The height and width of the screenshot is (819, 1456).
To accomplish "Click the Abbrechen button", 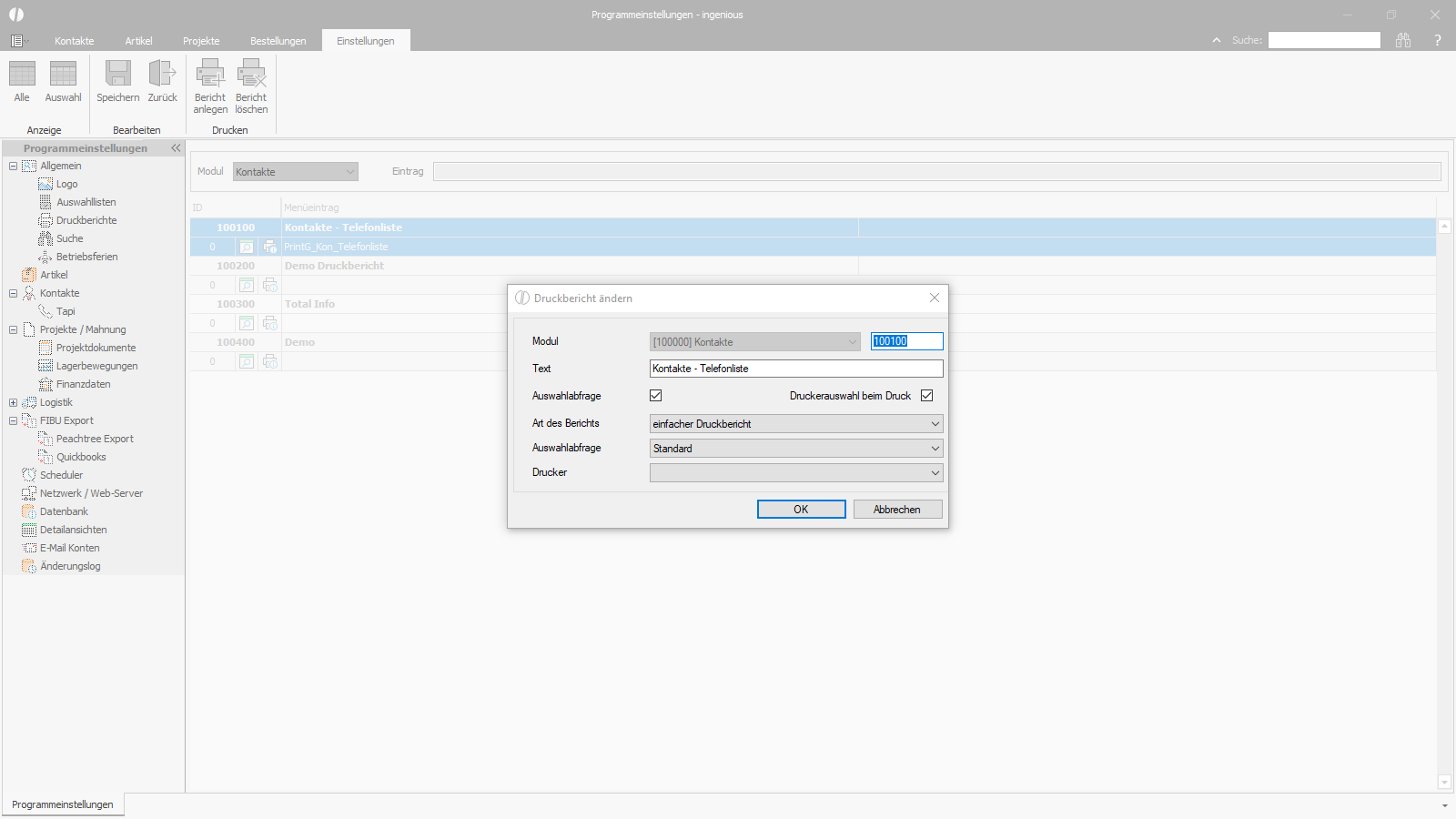I will click(897, 510).
